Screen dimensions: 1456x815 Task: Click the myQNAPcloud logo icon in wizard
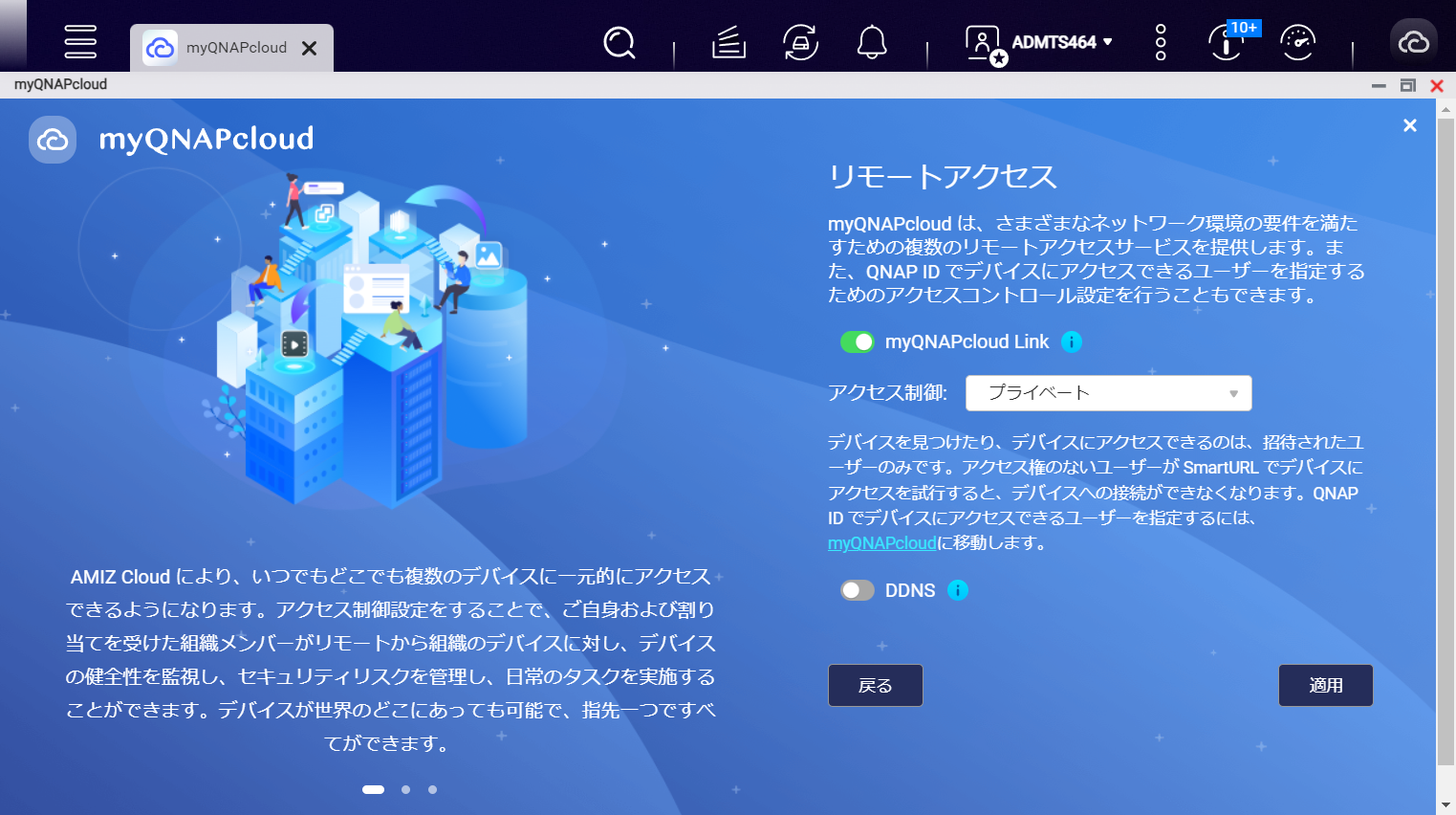(x=53, y=140)
